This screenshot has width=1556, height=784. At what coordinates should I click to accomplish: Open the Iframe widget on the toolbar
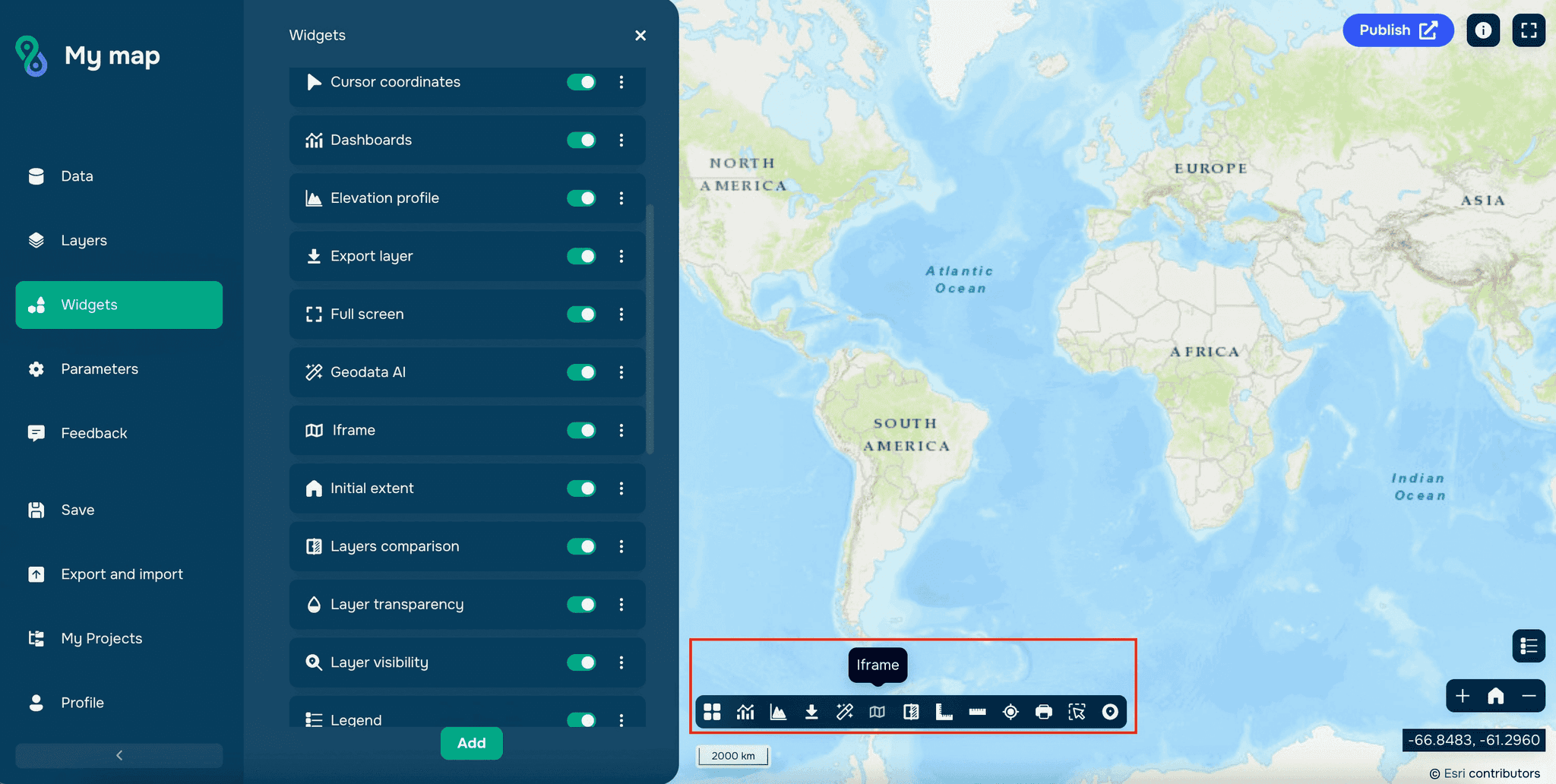(x=878, y=713)
